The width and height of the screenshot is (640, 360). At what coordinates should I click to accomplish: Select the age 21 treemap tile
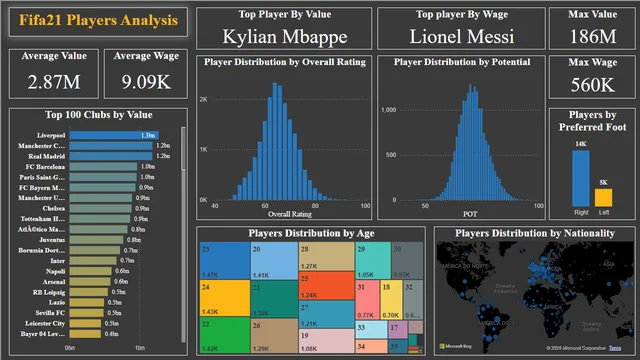[274, 299]
